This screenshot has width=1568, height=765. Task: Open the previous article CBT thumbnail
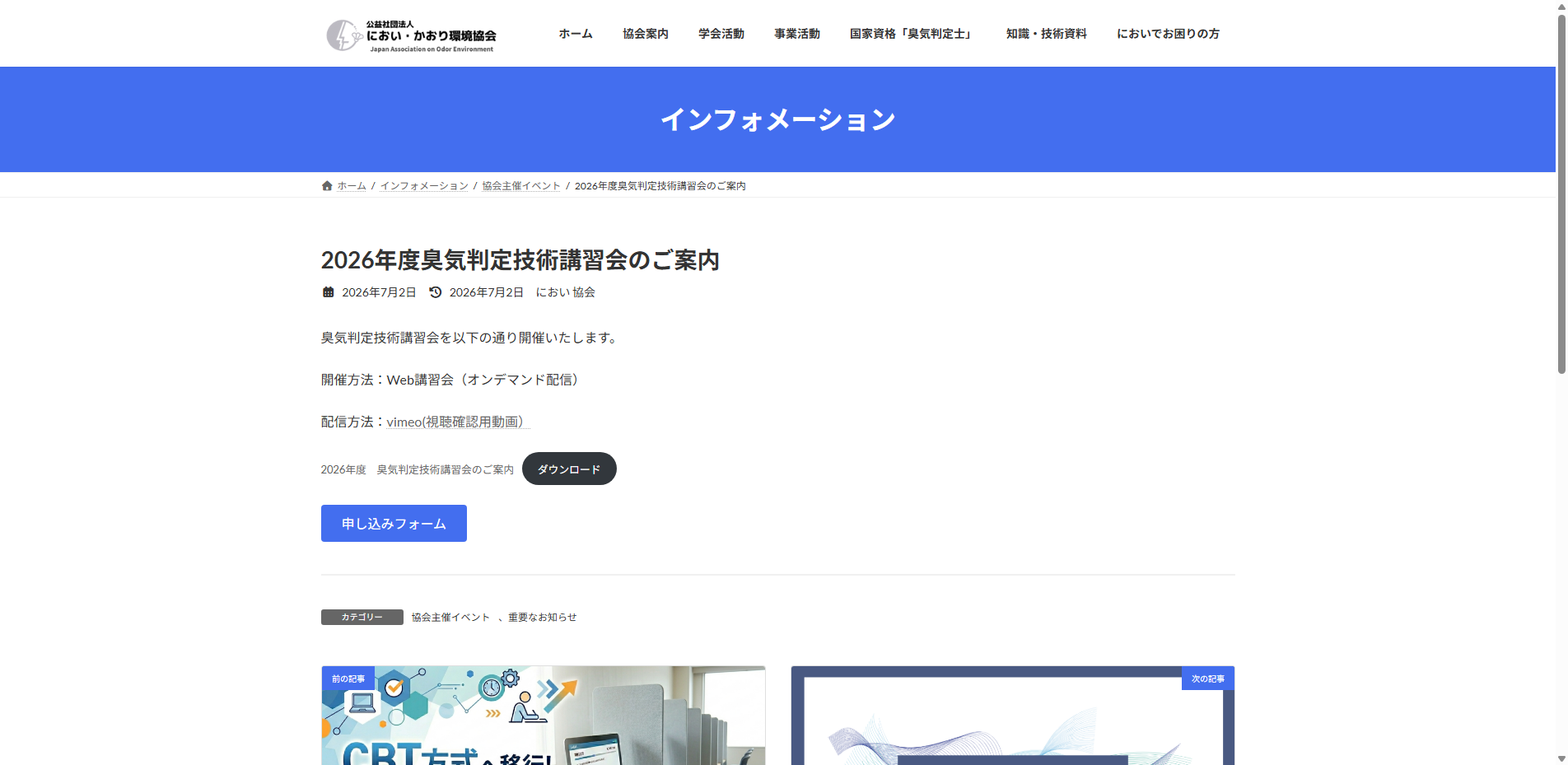click(544, 716)
